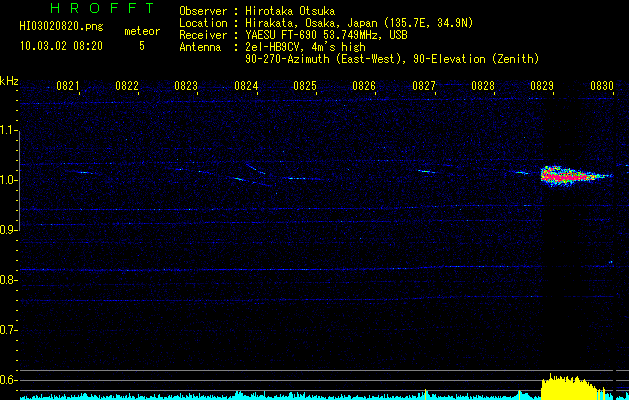Click the 0823 time marker
The width and height of the screenshot is (629, 400).
coord(186,86)
